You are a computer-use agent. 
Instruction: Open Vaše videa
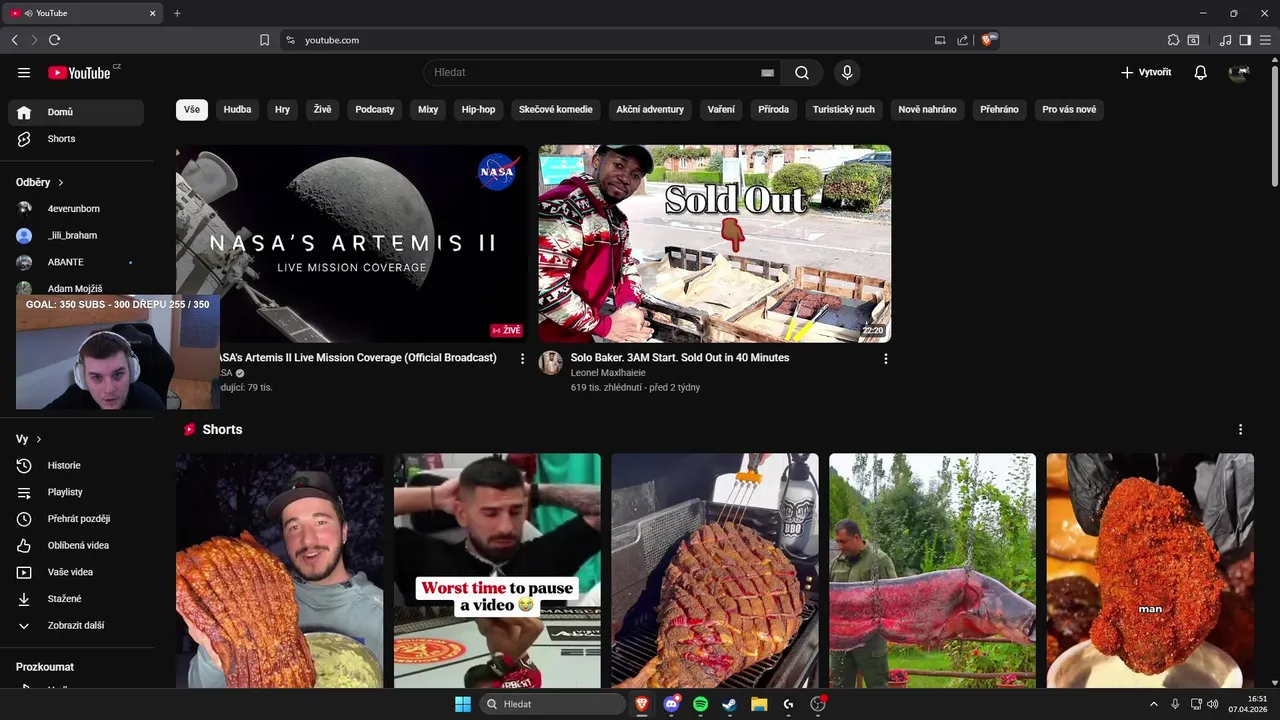(76, 572)
